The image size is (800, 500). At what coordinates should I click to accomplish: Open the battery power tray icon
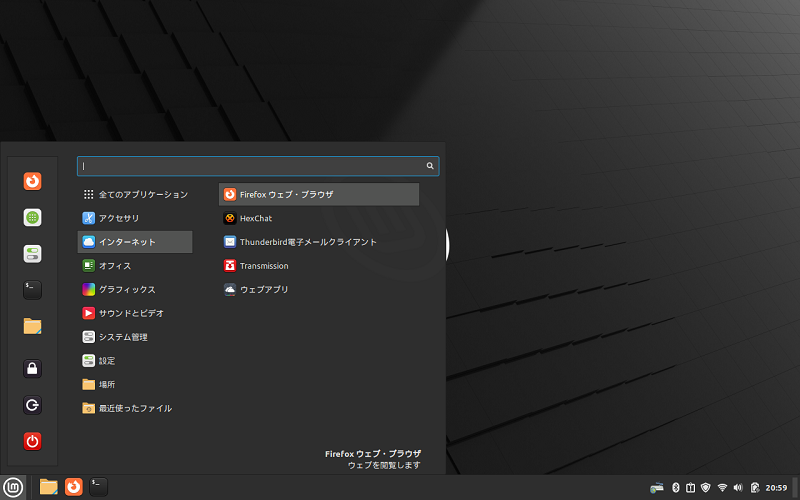point(755,488)
